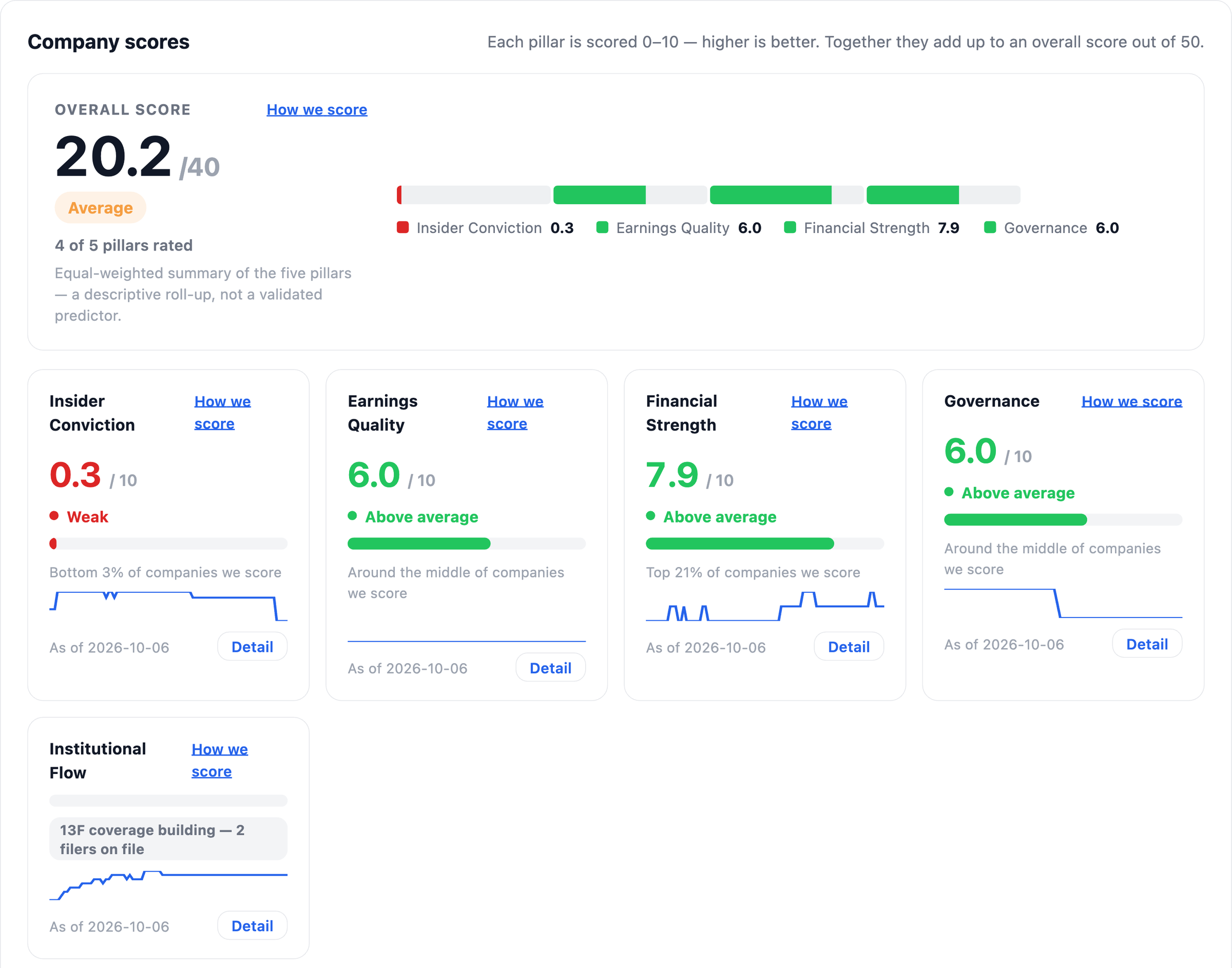
Task: Click the Governance sparkline chart
Action: 1063,603
